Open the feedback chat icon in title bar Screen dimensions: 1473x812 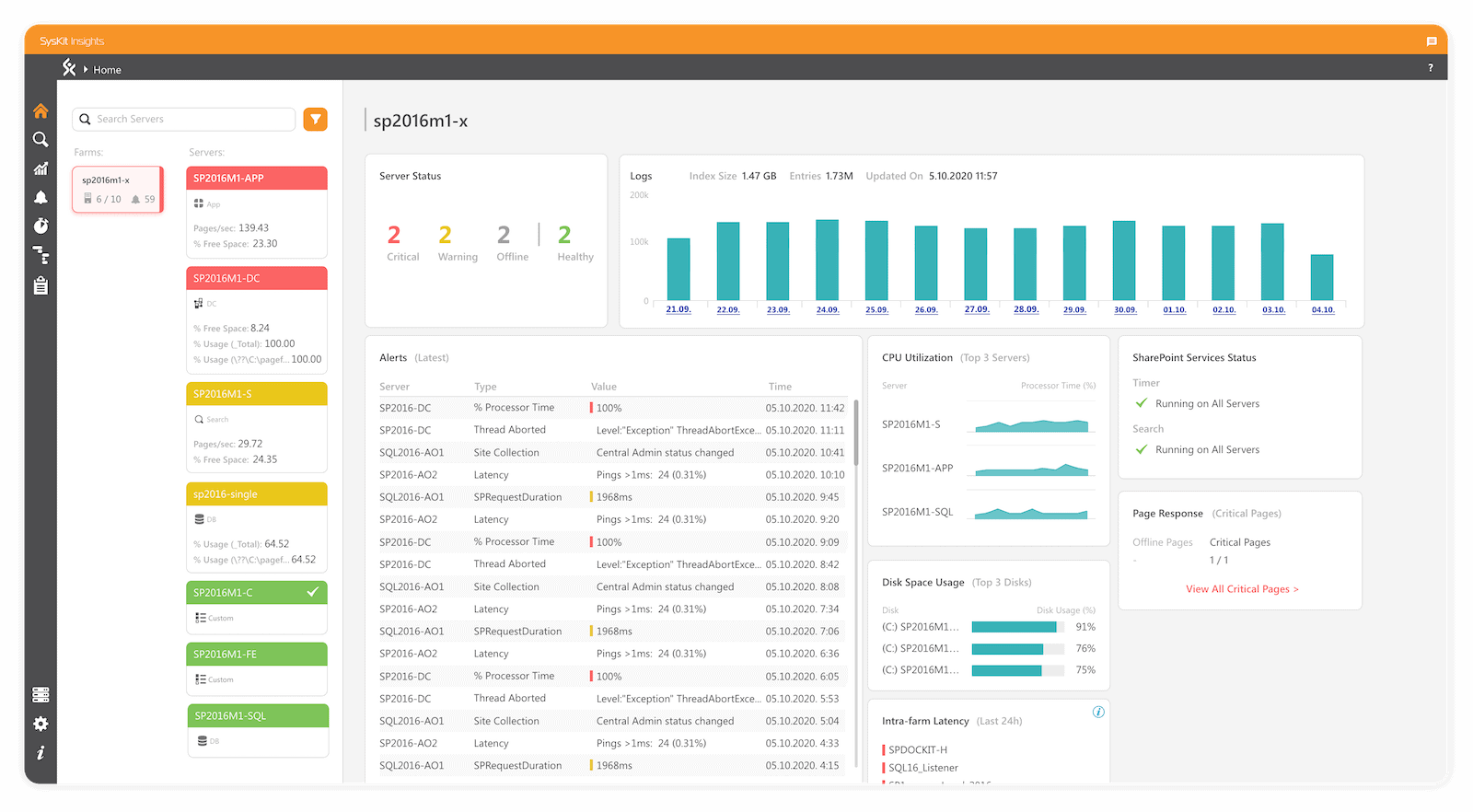click(x=1431, y=41)
